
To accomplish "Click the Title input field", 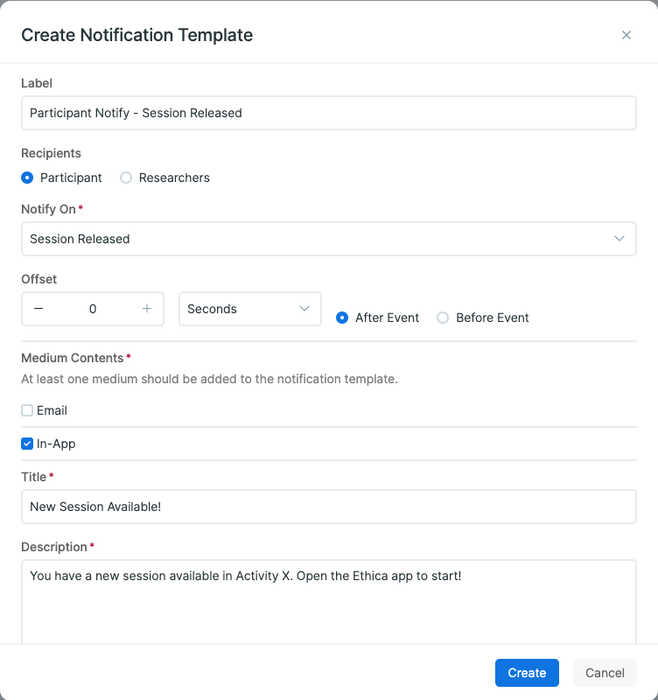I will [x=328, y=506].
